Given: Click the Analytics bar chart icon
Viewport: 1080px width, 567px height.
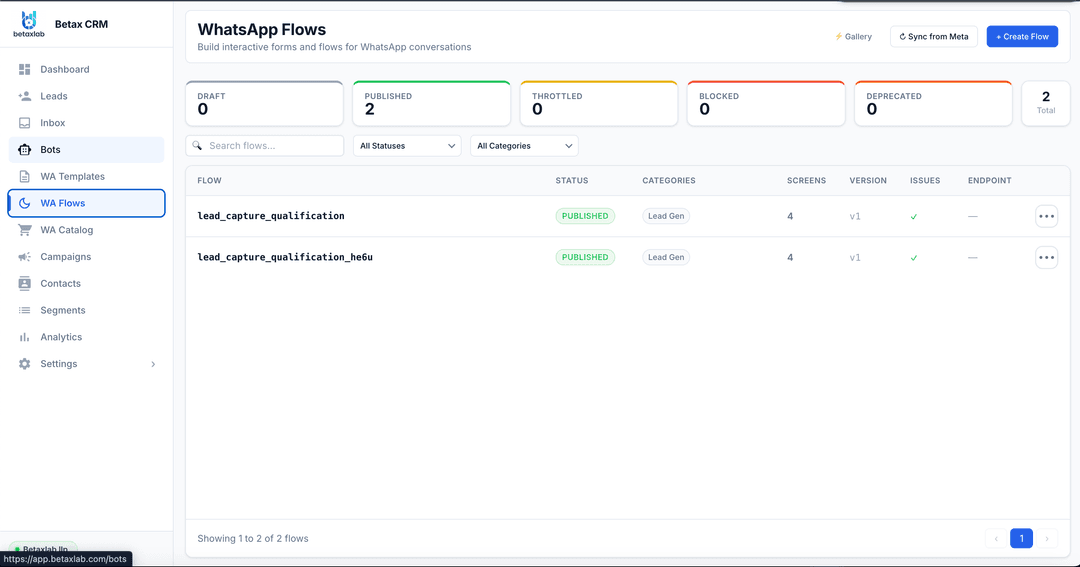Looking at the screenshot, I should 25,337.
